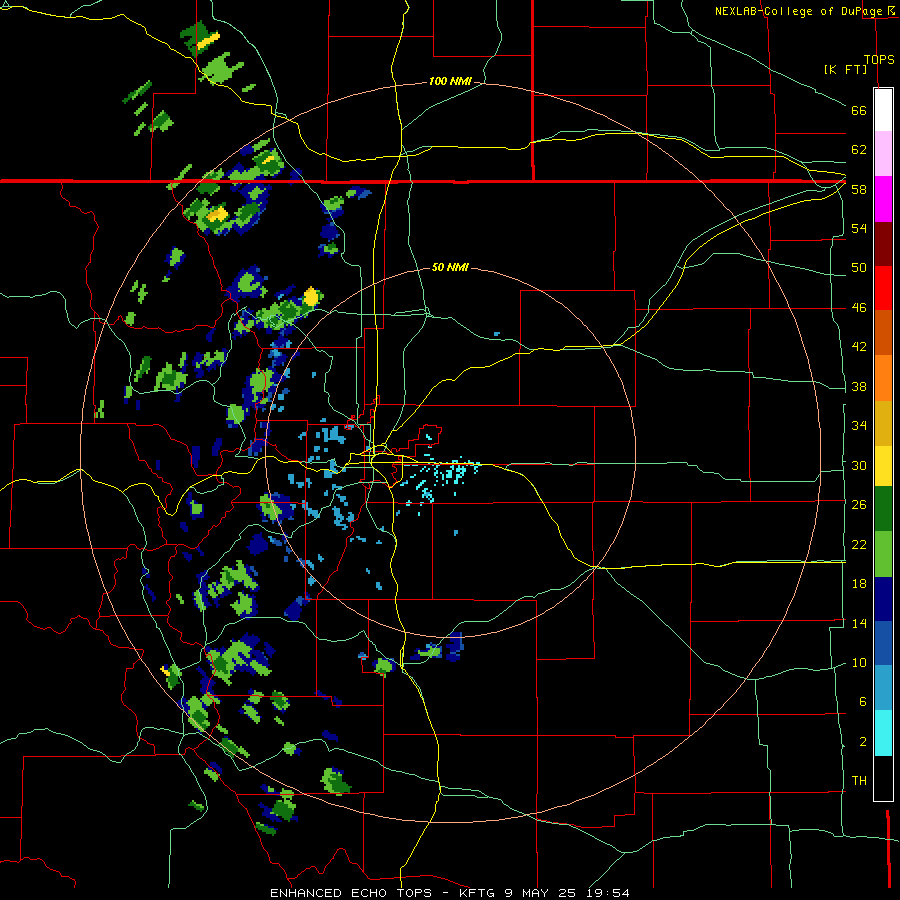
Task: Click the 50 NMI range ring label
Action: pos(450,267)
